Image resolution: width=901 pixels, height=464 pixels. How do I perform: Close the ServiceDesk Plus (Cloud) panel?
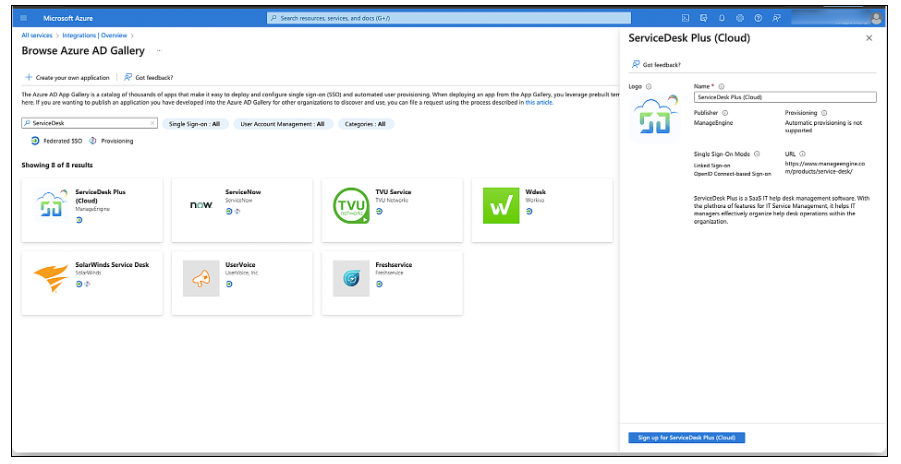869,38
